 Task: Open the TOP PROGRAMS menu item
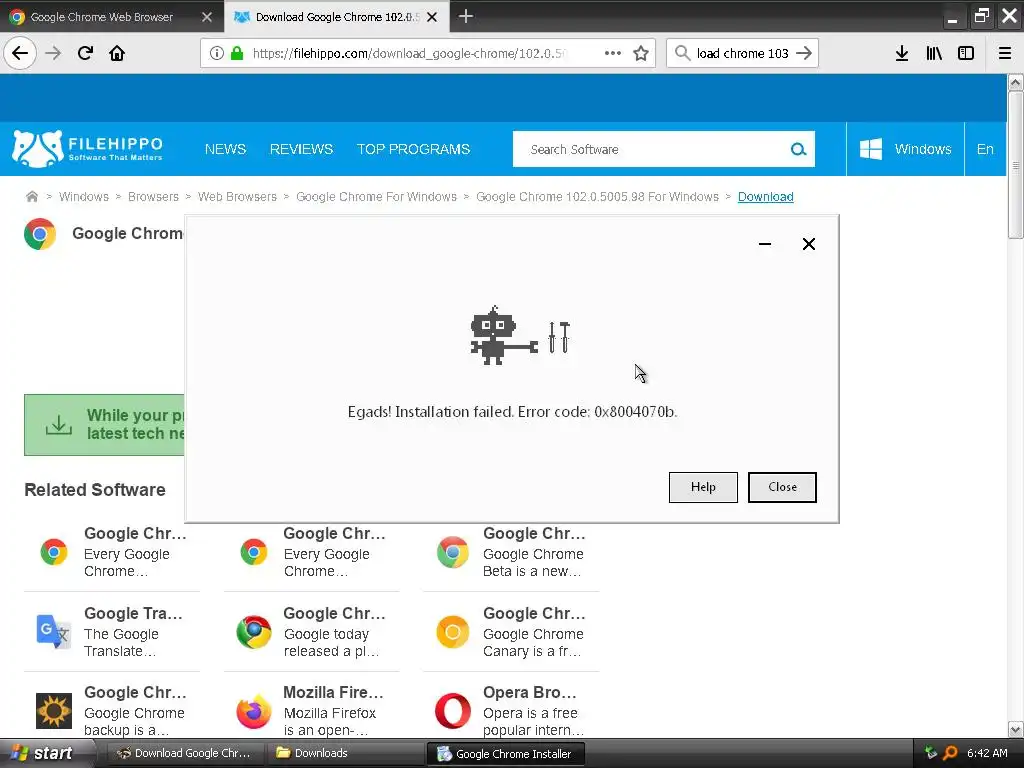click(x=413, y=149)
